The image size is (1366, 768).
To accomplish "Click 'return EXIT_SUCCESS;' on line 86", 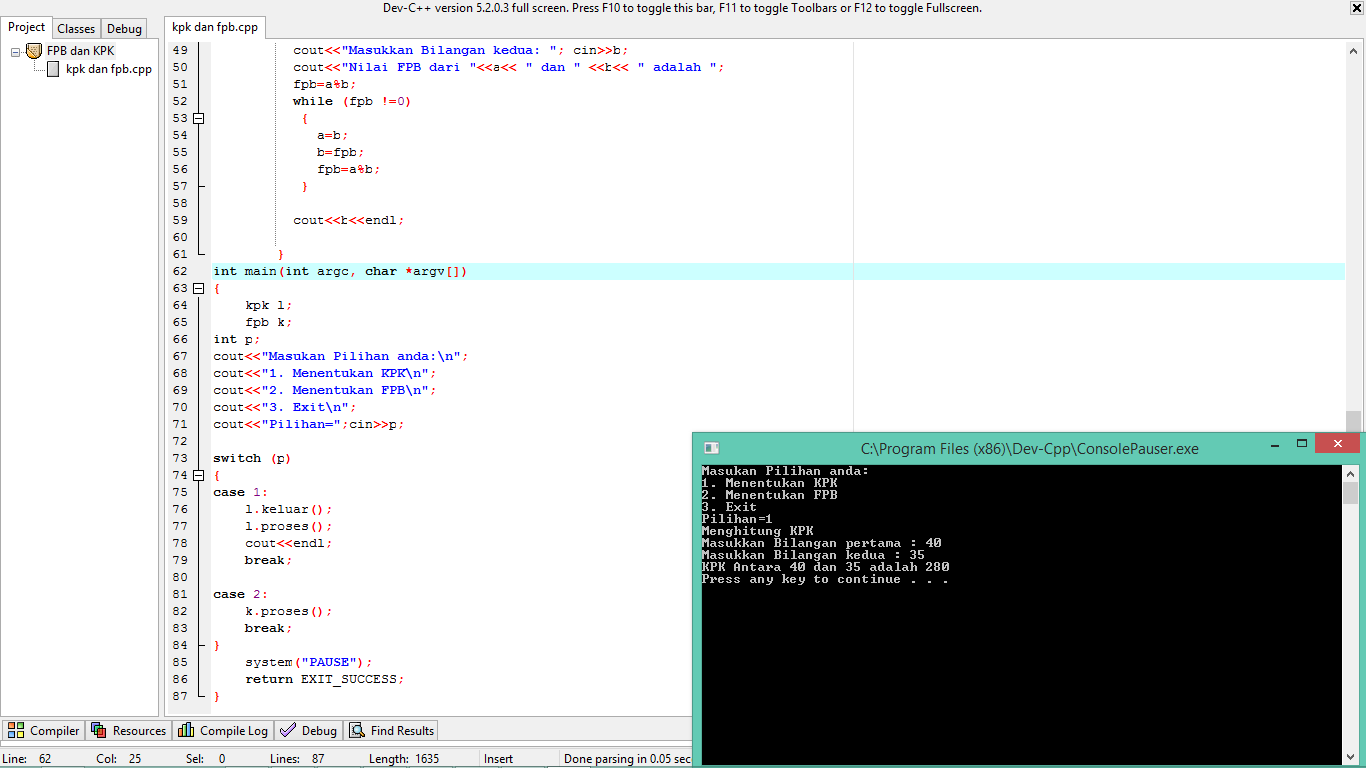I will tap(325, 679).
